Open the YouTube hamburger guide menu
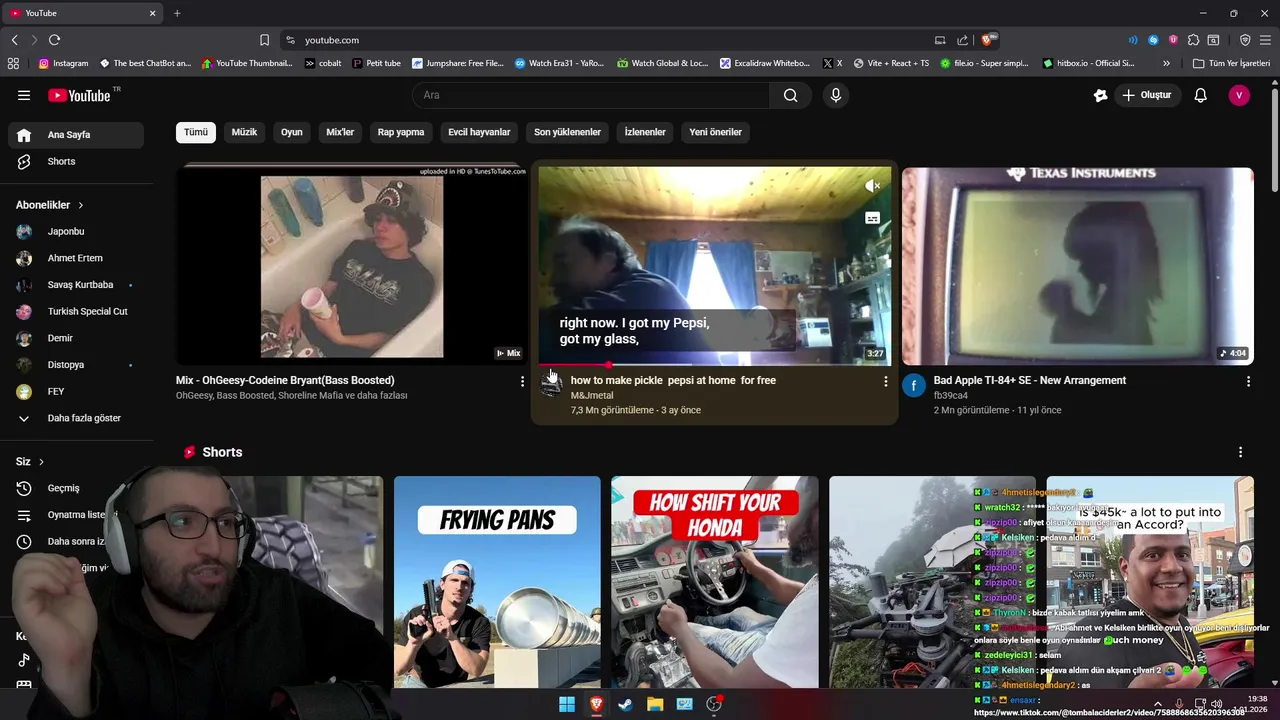 (24, 95)
